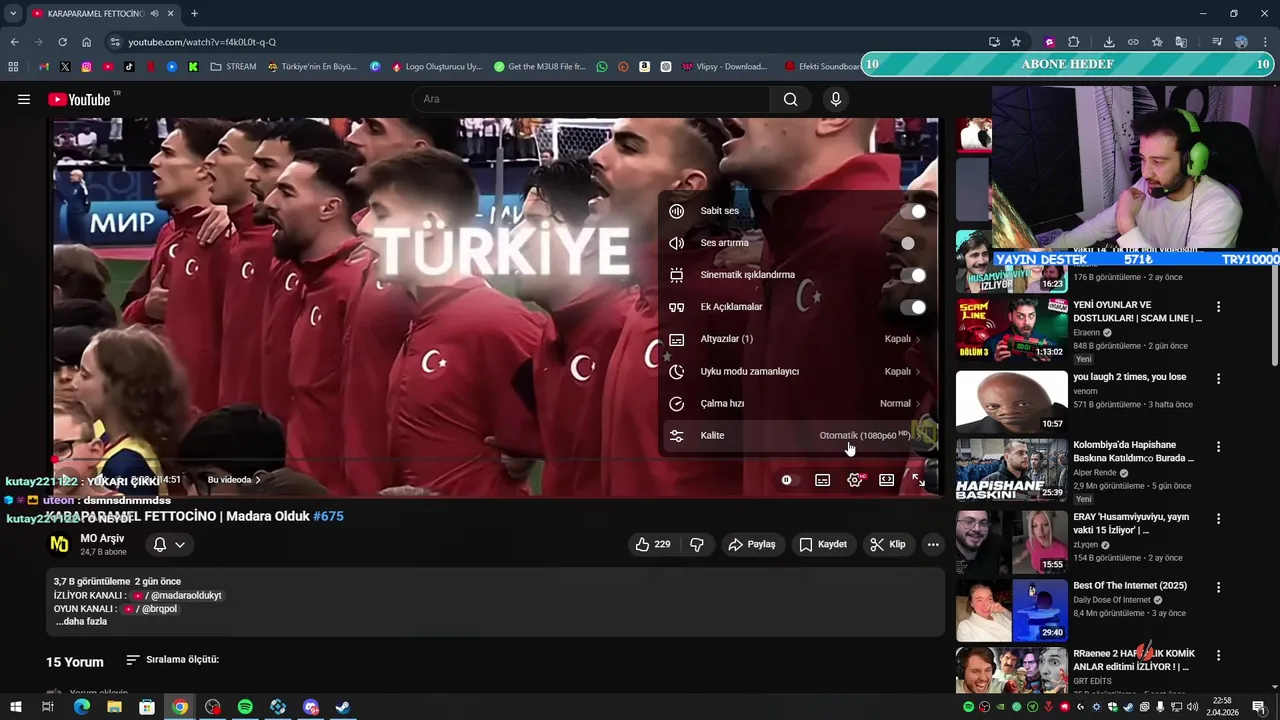Start voice search with the microphone
The width and height of the screenshot is (1280, 720).
point(836,99)
